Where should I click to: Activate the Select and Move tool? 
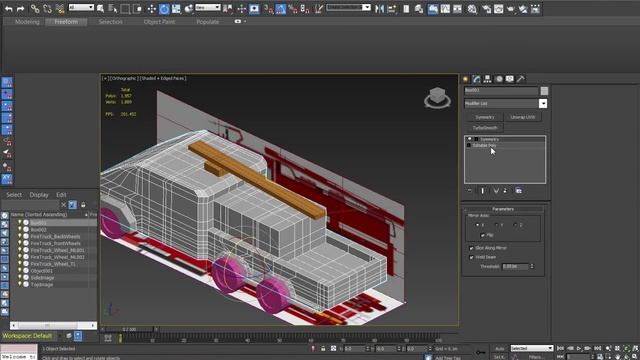151,9
